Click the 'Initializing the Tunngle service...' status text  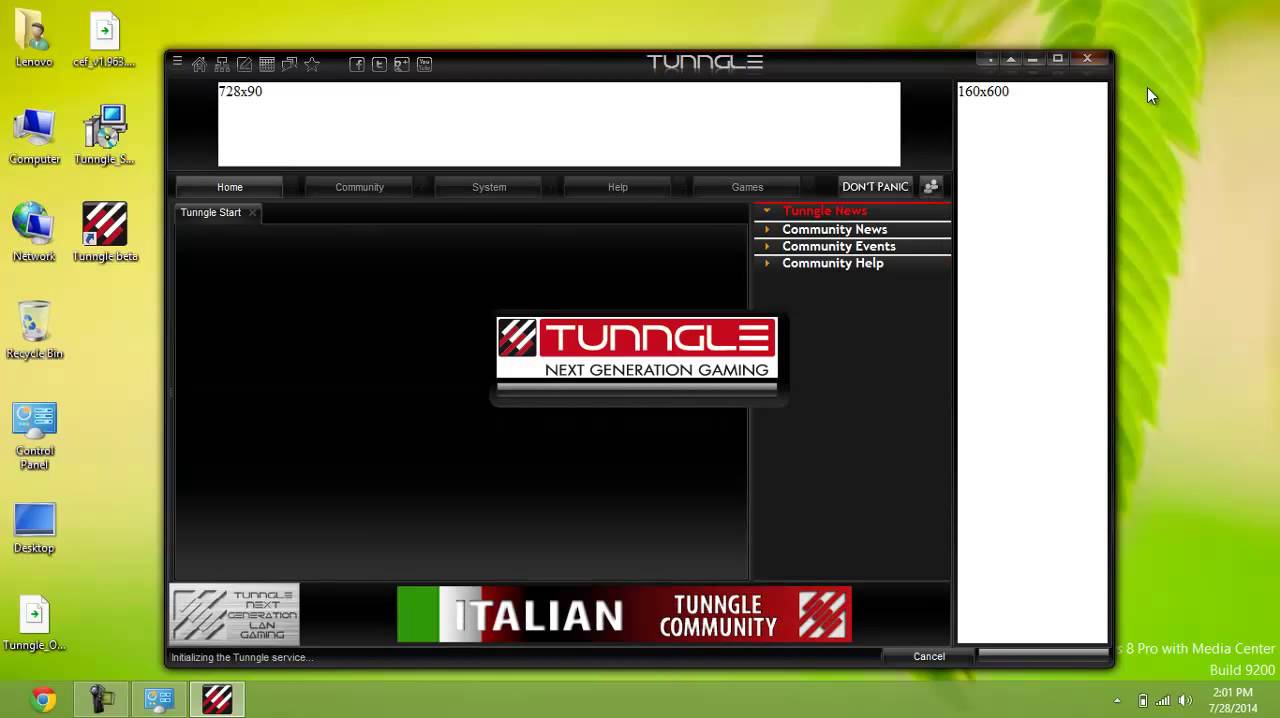pos(242,657)
